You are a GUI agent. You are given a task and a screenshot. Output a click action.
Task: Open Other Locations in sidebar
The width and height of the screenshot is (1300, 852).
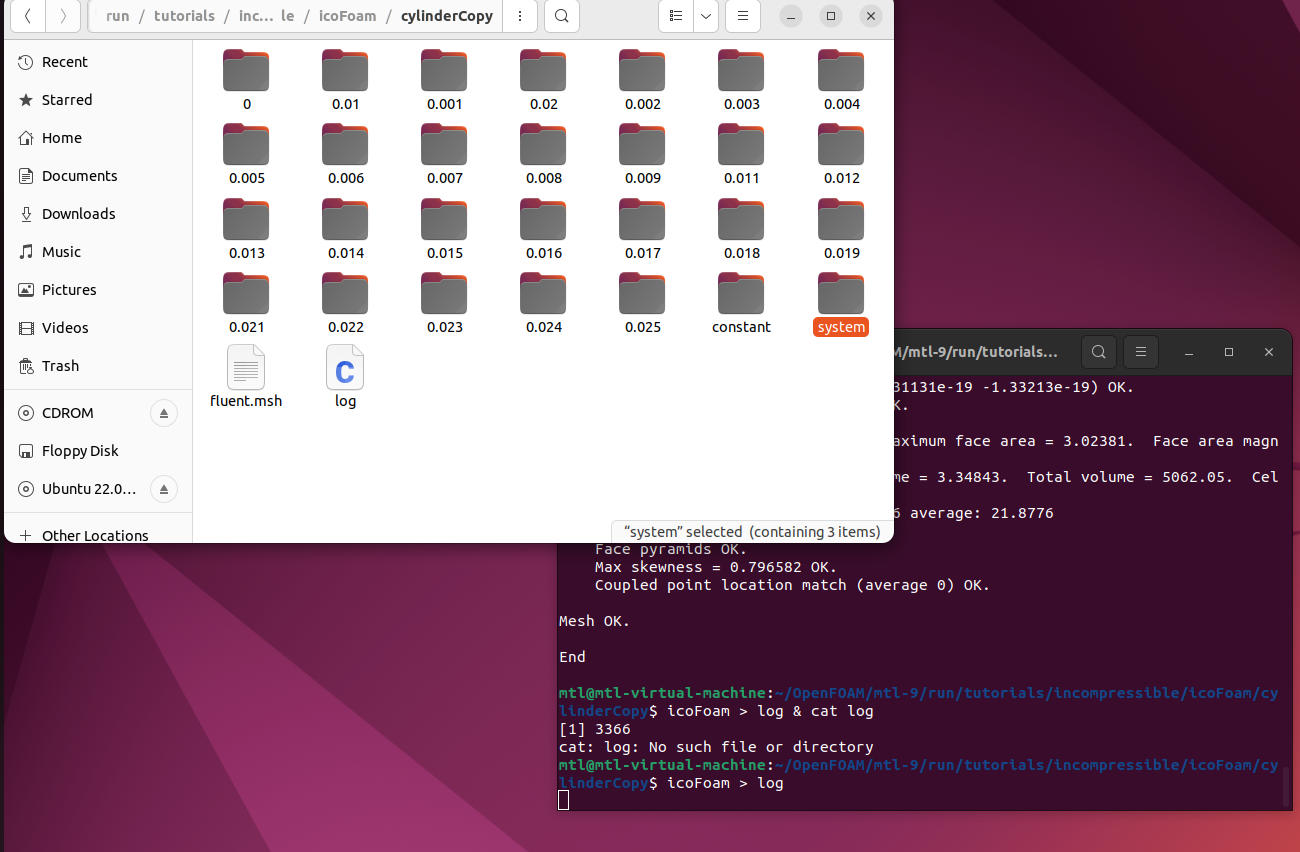(97, 535)
